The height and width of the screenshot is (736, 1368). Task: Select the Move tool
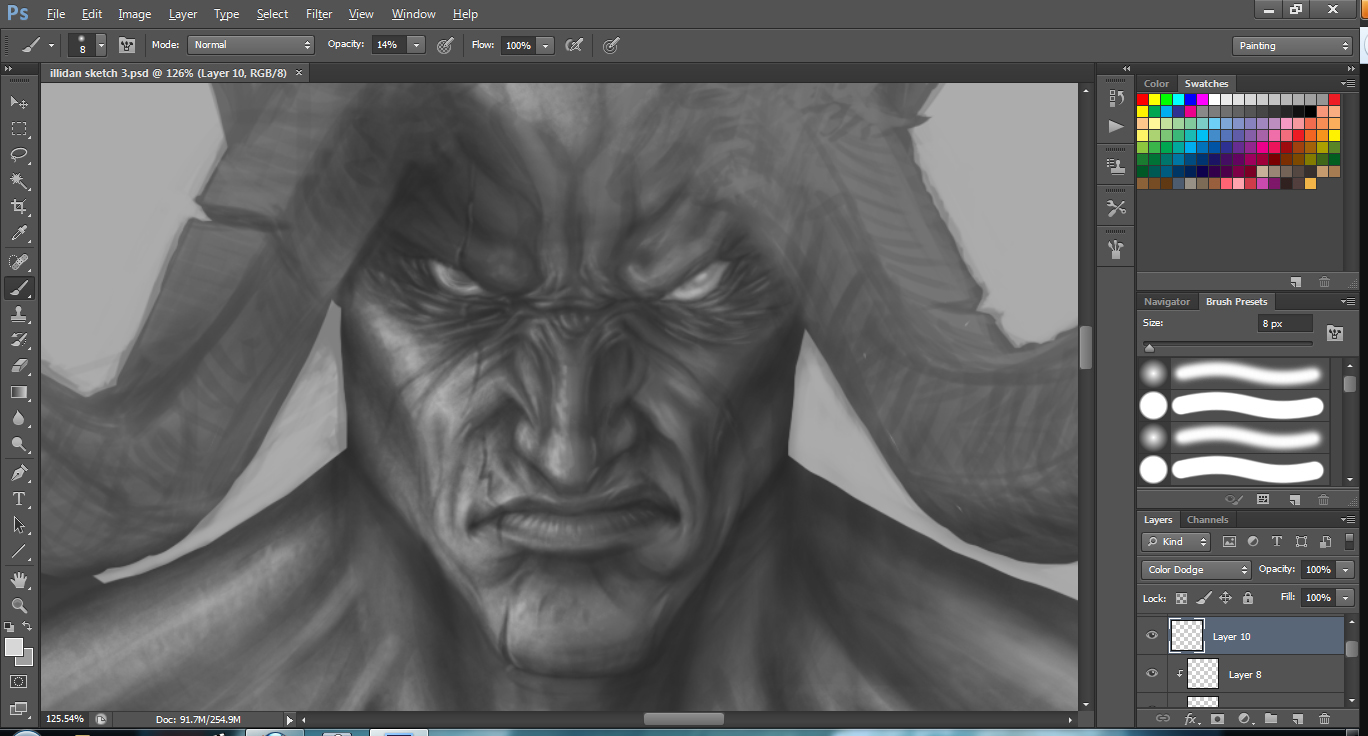click(19, 102)
